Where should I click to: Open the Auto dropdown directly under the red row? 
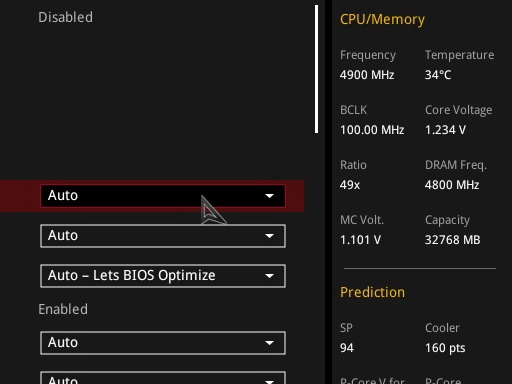163,236
